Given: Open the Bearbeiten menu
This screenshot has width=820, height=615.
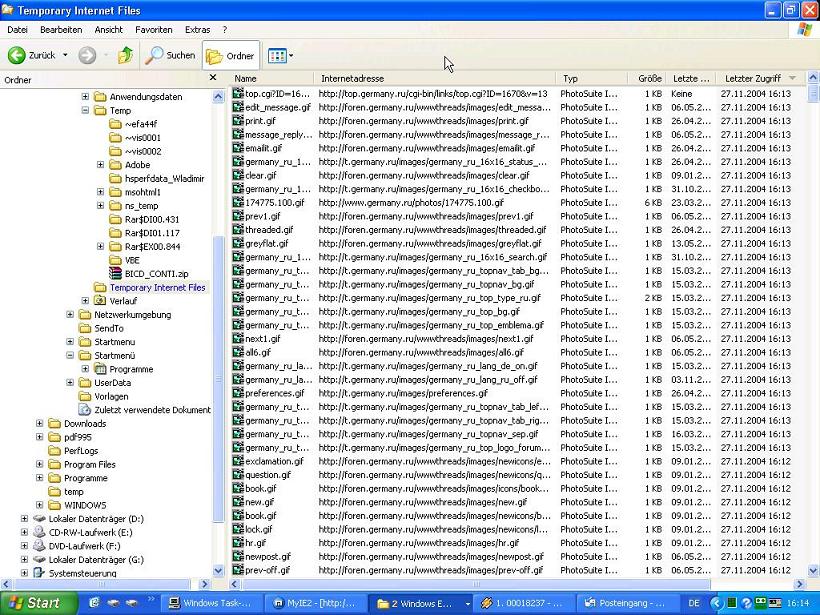Looking at the screenshot, I should click(61, 30).
